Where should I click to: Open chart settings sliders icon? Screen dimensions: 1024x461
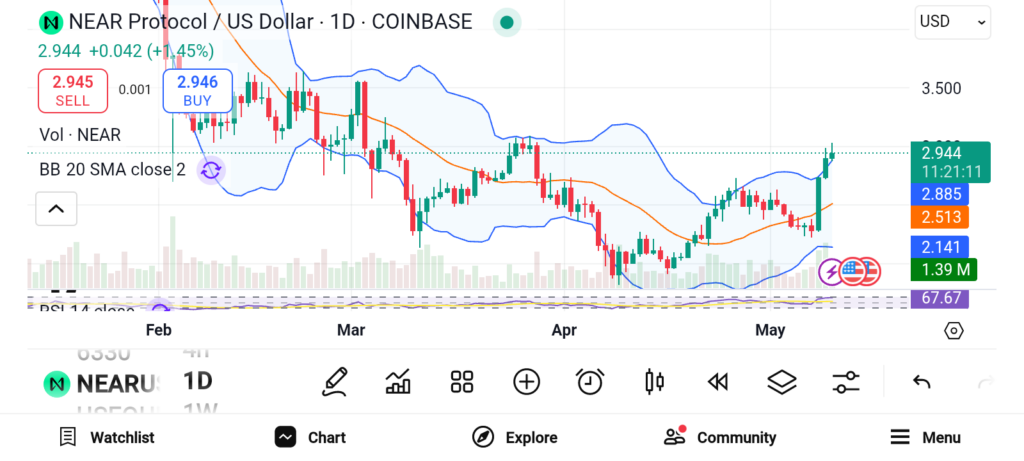pyautogui.click(x=846, y=381)
